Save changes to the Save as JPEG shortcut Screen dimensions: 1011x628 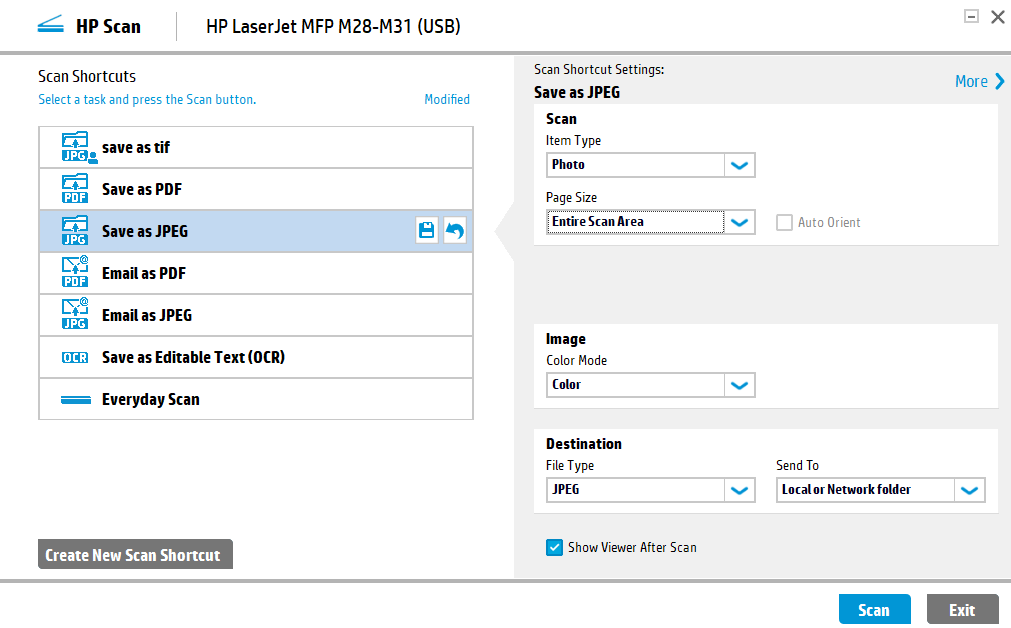coord(427,230)
